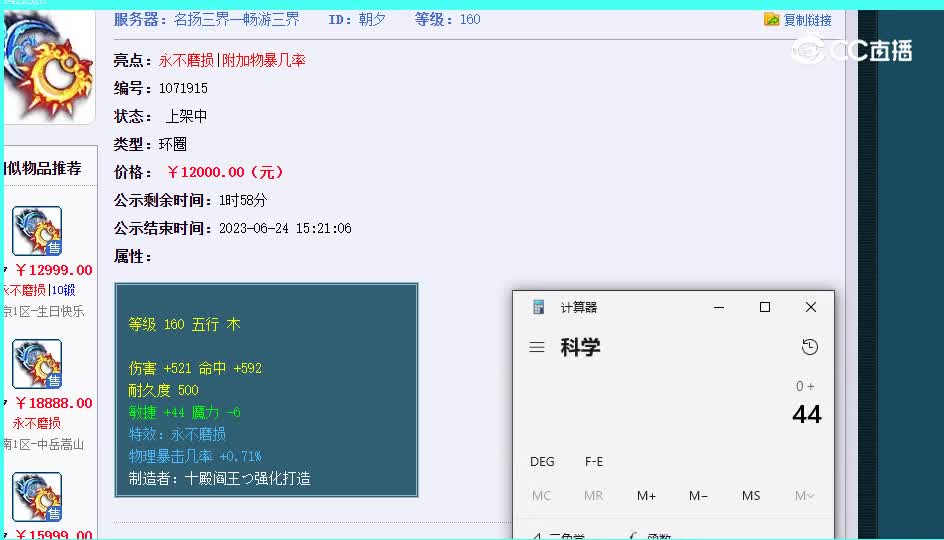
Task: Click the 敏捷 +44 魔力 -6 attribute line
Action: point(184,412)
